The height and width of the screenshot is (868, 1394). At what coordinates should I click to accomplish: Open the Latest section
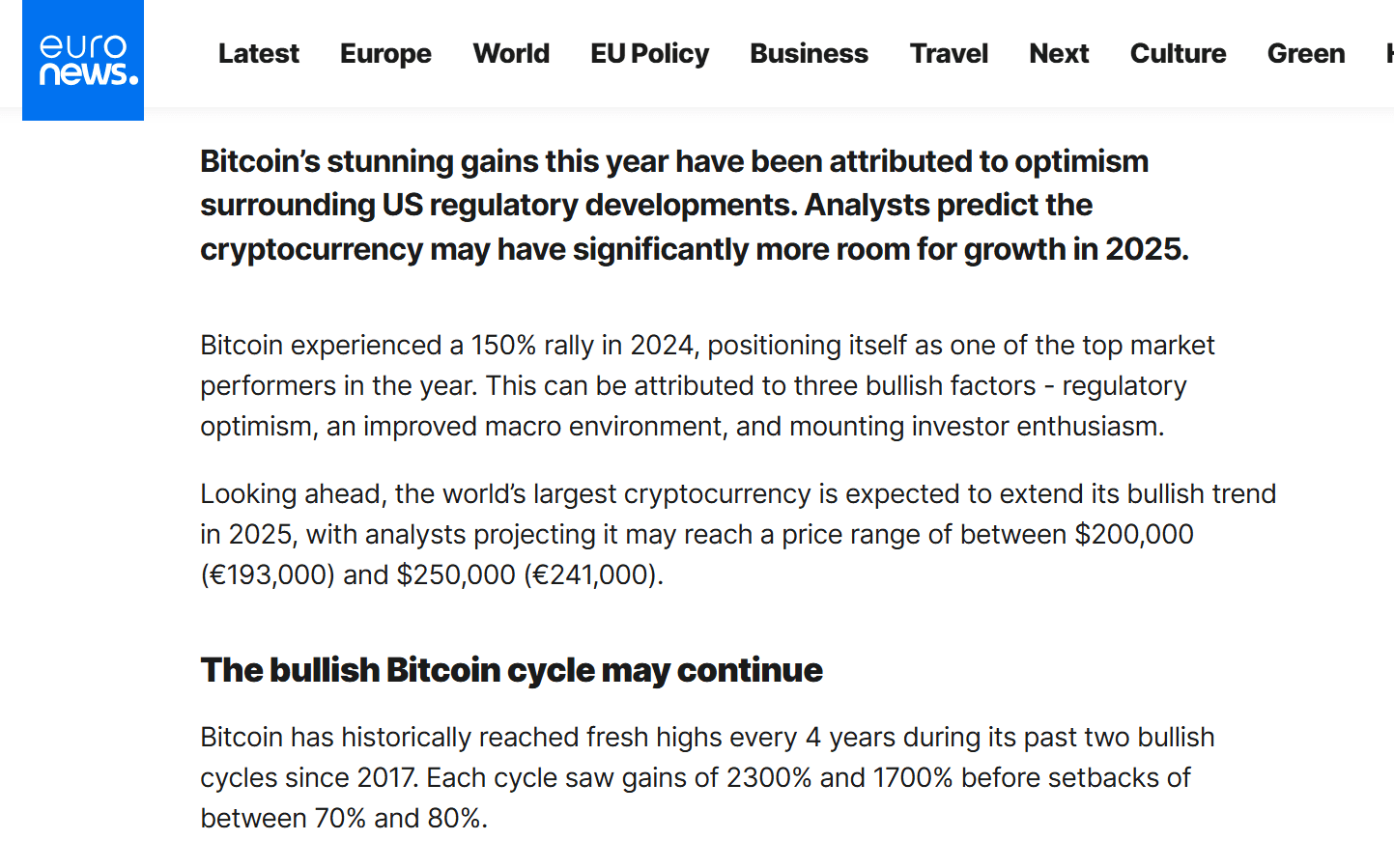click(258, 53)
